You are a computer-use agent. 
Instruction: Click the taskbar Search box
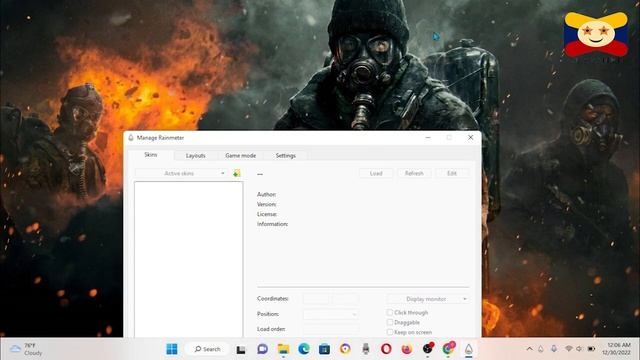[207, 349]
